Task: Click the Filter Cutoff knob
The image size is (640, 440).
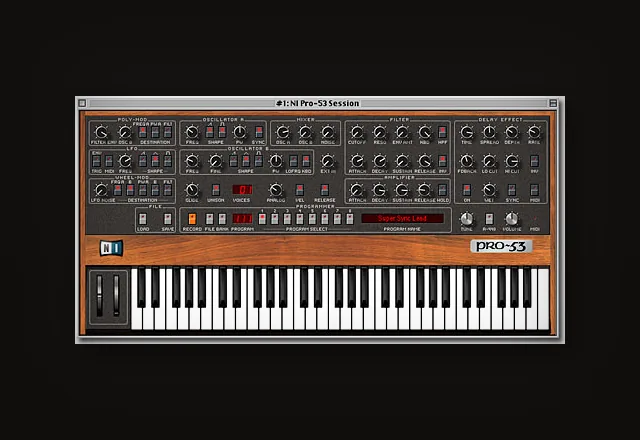Action: pos(357,132)
